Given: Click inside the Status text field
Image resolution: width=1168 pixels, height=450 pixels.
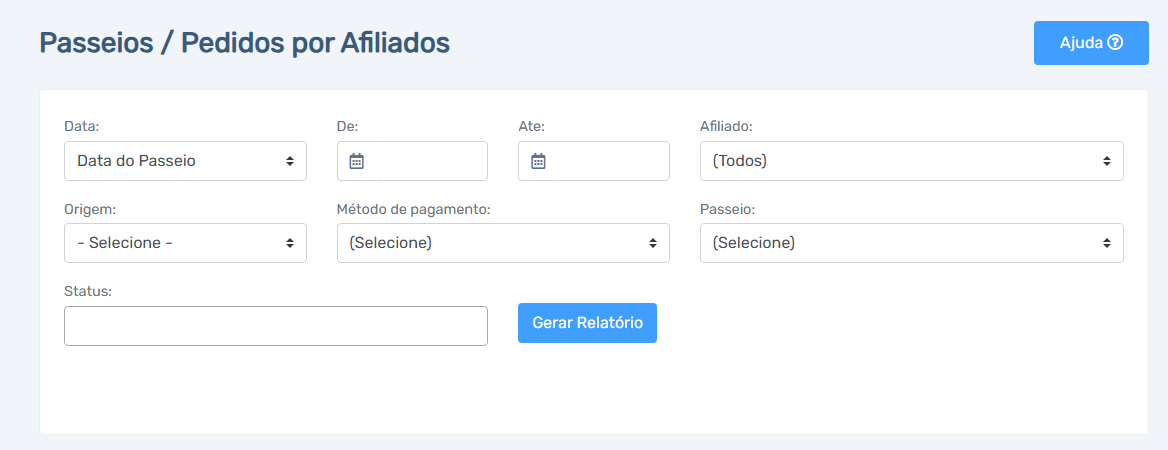Looking at the screenshot, I should 276,326.
